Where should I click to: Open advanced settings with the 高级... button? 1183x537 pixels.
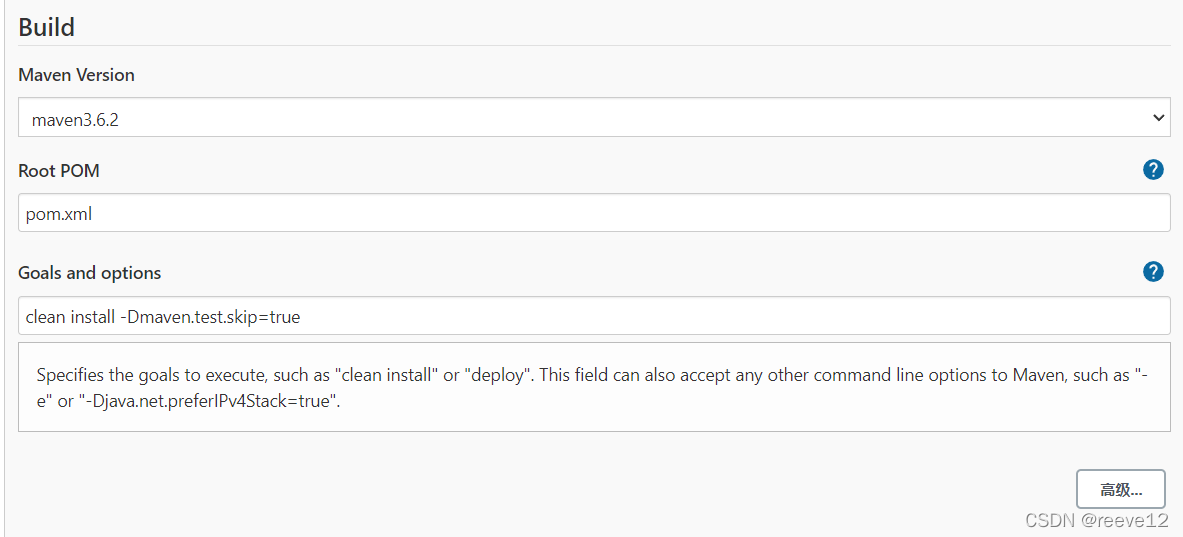pyautogui.click(x=1120, y=489)
